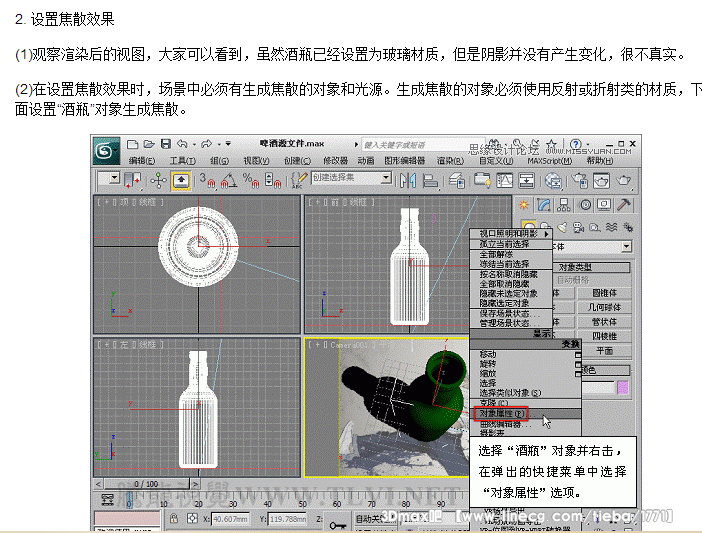This screenshot has height=533, width=702.
Task: Open the Material Editor icon
Action: tap(553, 181)
